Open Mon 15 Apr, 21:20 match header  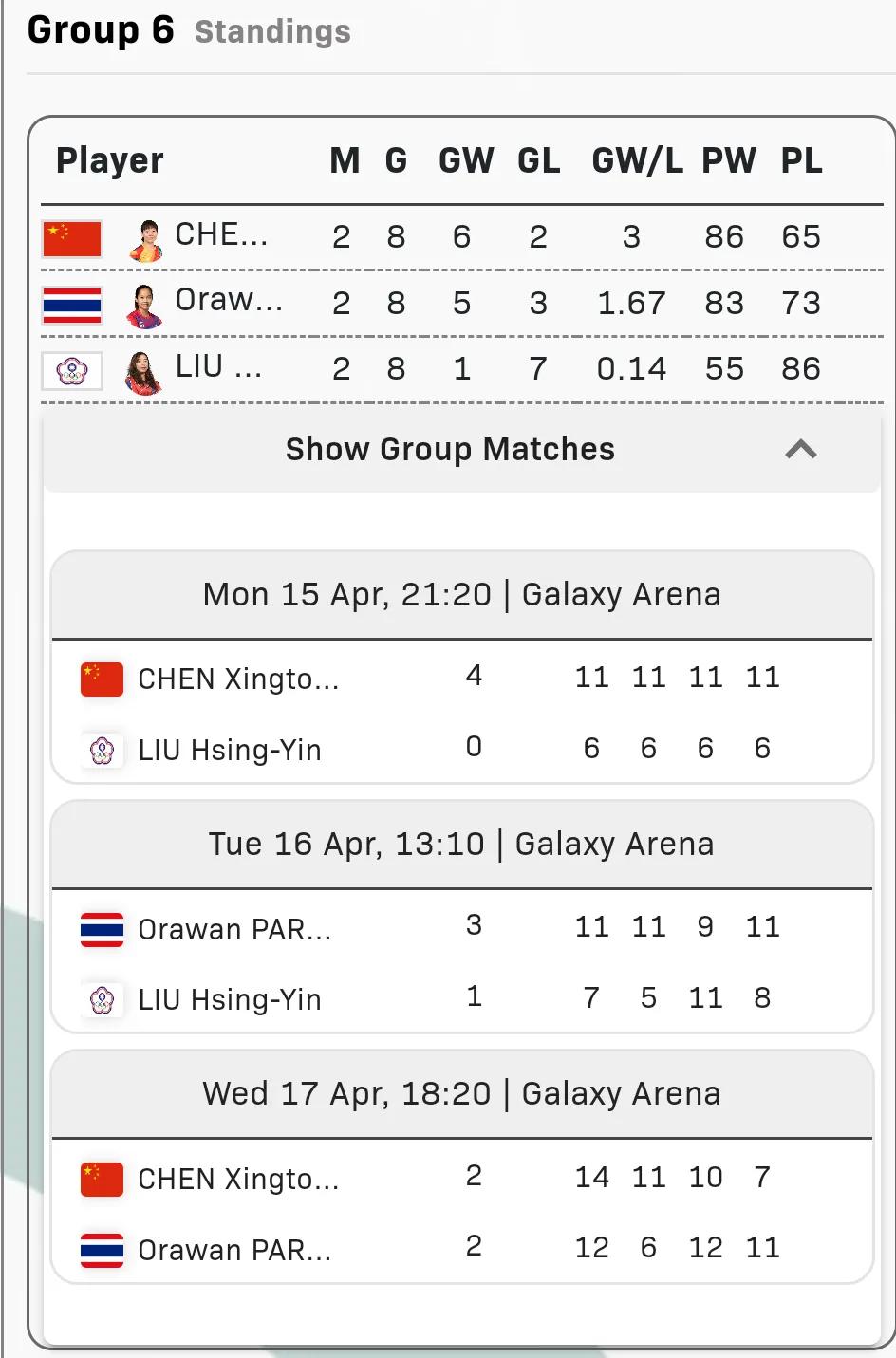click(462, 595)
